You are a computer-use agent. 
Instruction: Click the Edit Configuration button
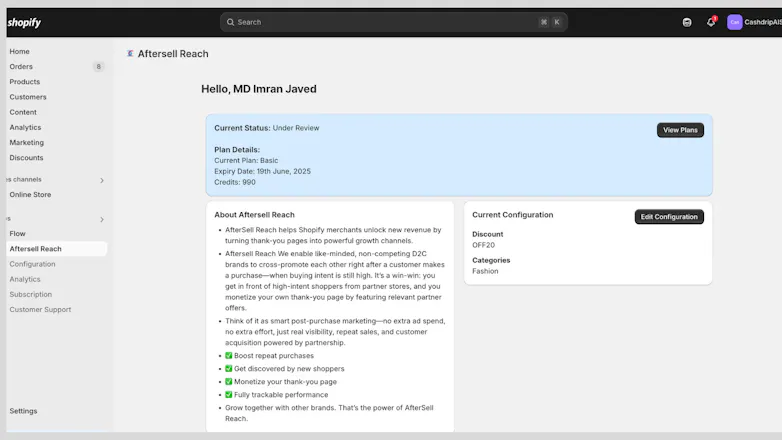[x=669, y=217]
